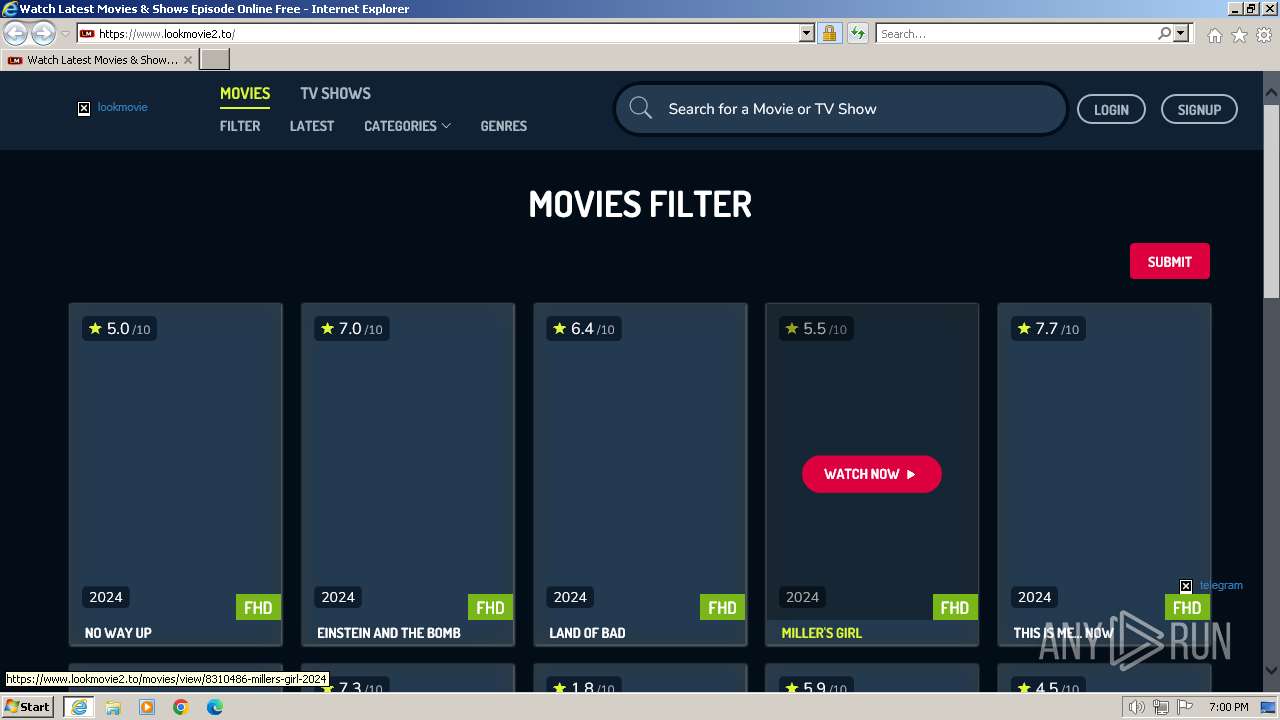The width and height of the screenshot is (1280, 720).
Task: Click the browser Search box field
Action: (x=1016, y=34)
